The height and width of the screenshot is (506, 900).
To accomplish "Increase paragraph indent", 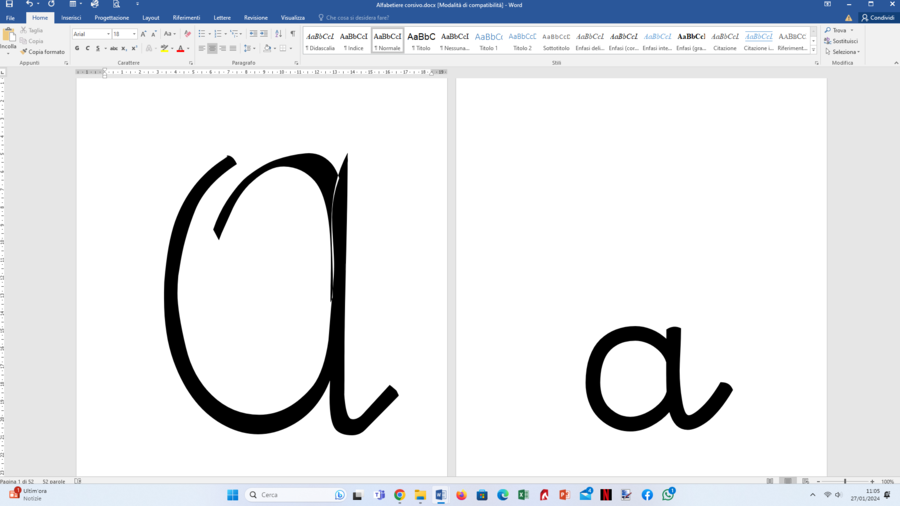I will point(263,34).
